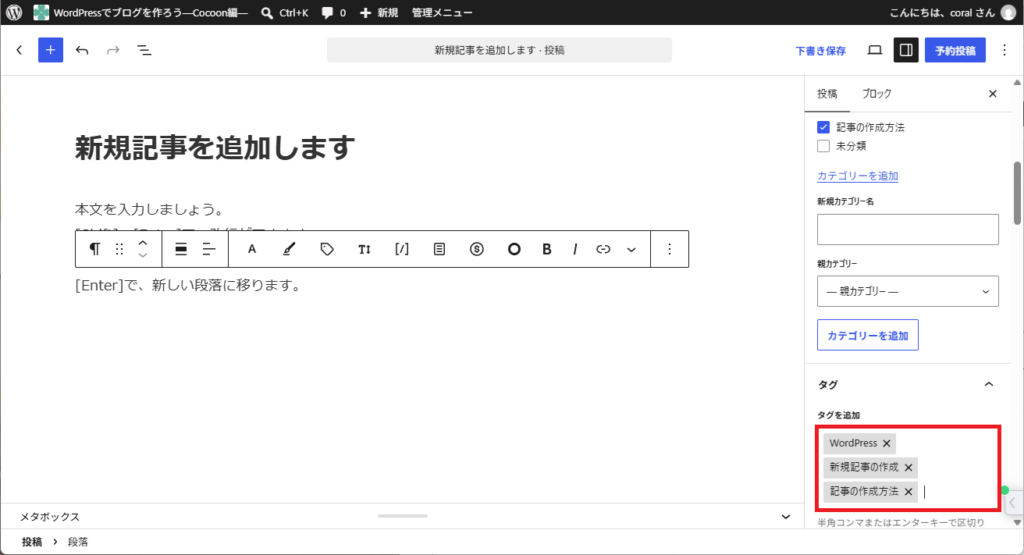Remove the WordPress tag
The height and width of the screenshot is (555, 1024).
pos(886,443)
